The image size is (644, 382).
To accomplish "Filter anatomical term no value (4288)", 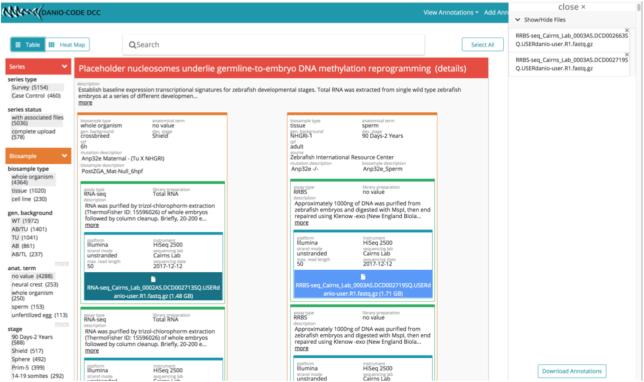I will click(x=32, y=276).
